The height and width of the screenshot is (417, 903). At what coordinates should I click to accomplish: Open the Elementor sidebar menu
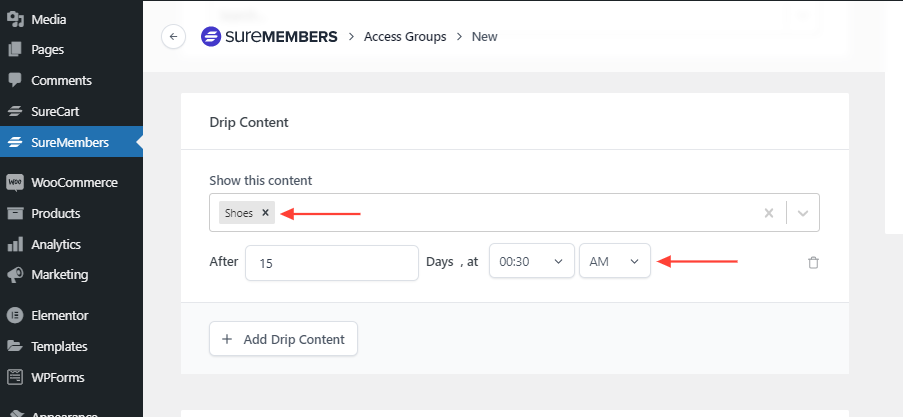(x=59, y=315)
